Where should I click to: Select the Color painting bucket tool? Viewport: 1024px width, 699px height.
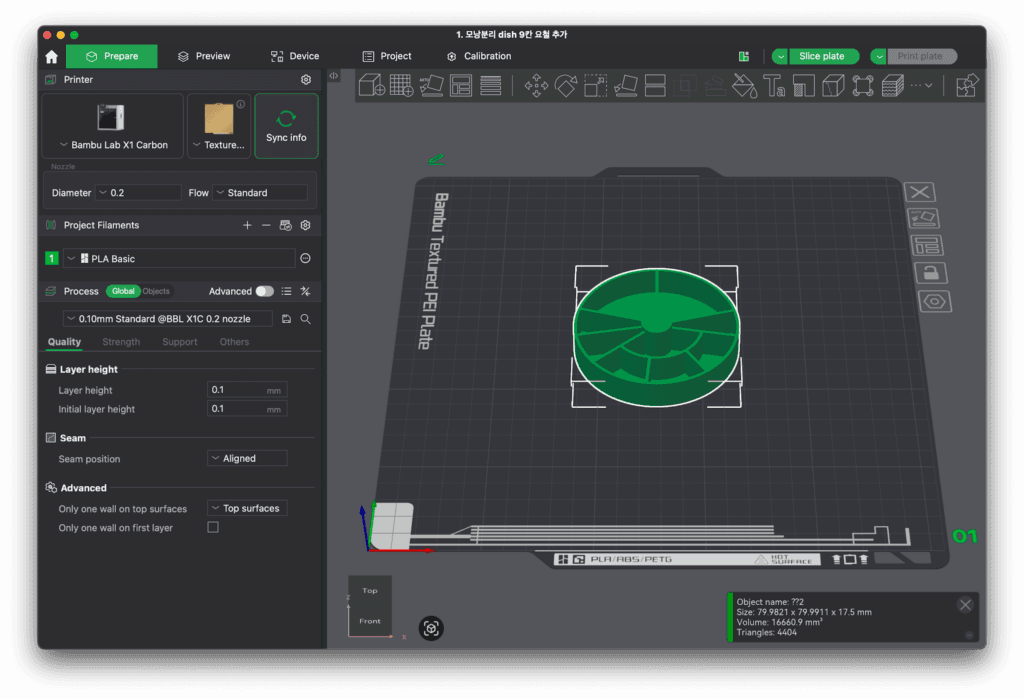pos(744,86)
